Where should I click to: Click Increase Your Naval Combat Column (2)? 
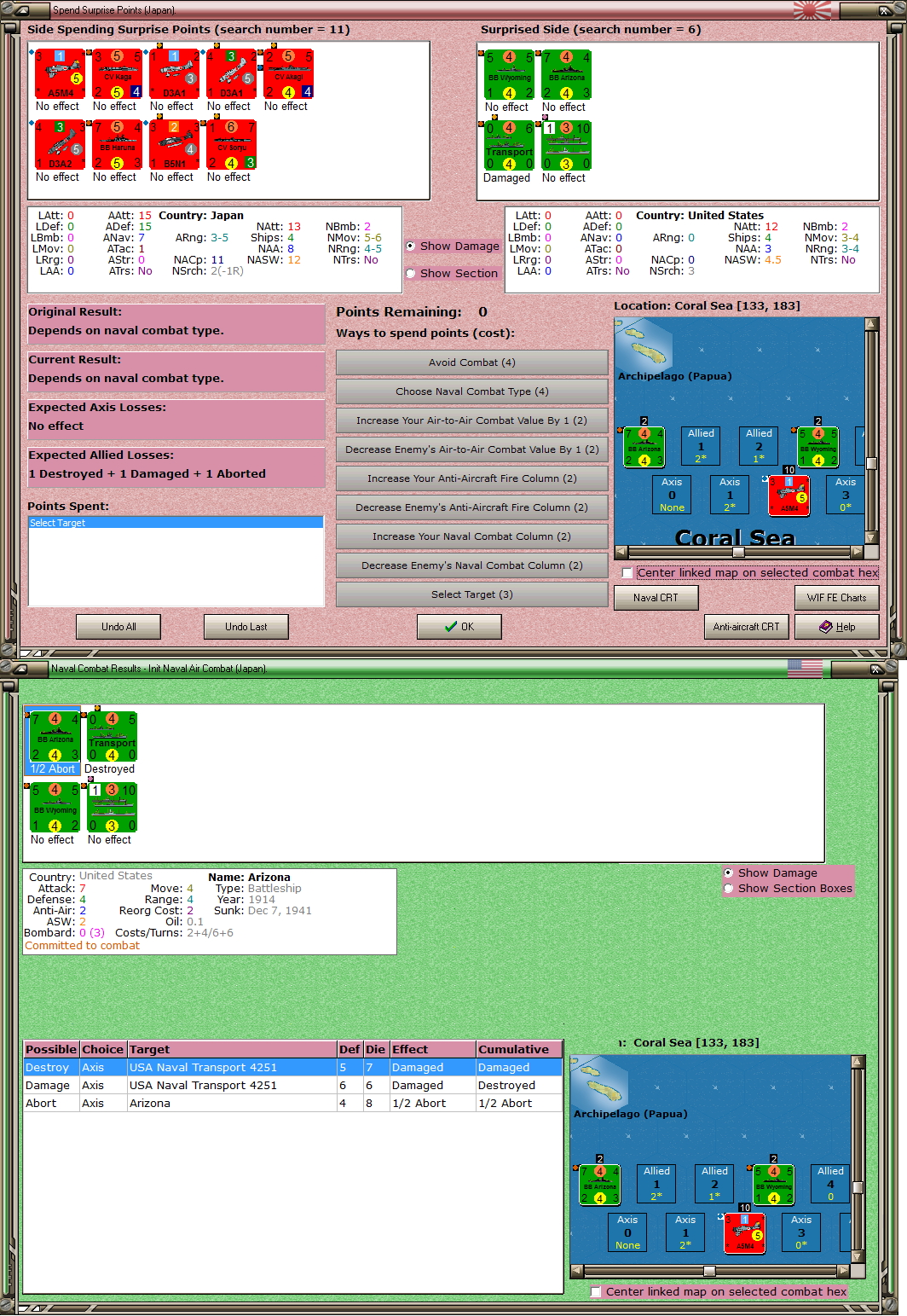coord(471,536)
